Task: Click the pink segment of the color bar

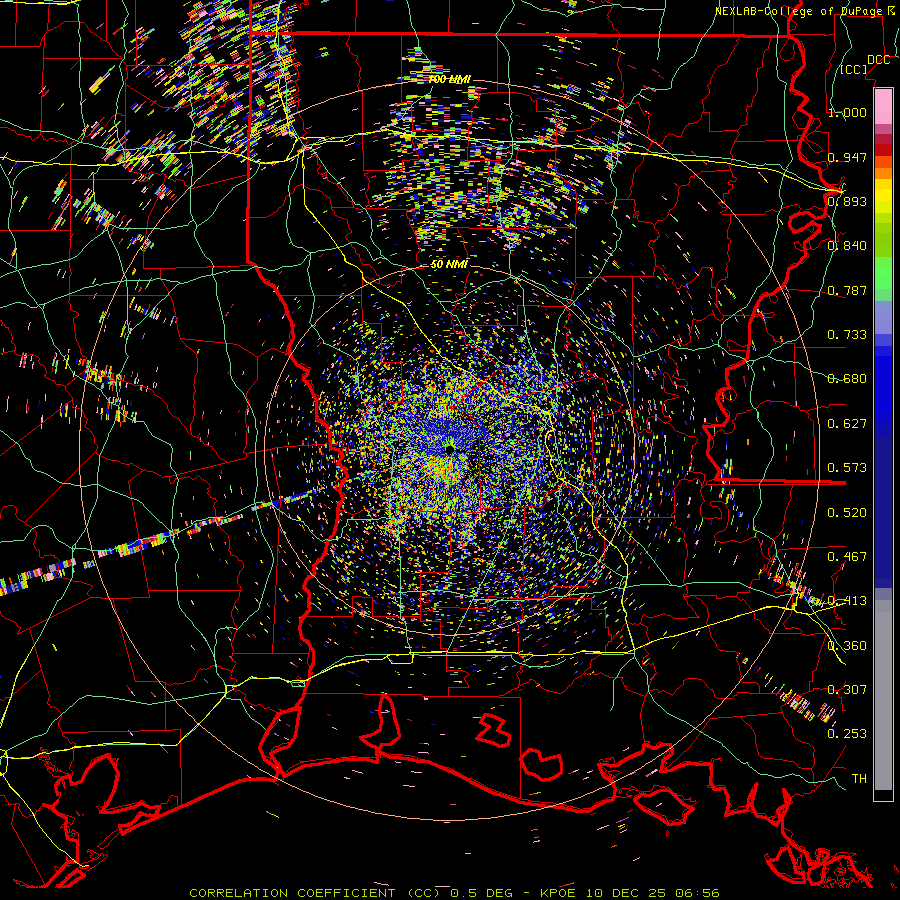Action: point(883,106)
